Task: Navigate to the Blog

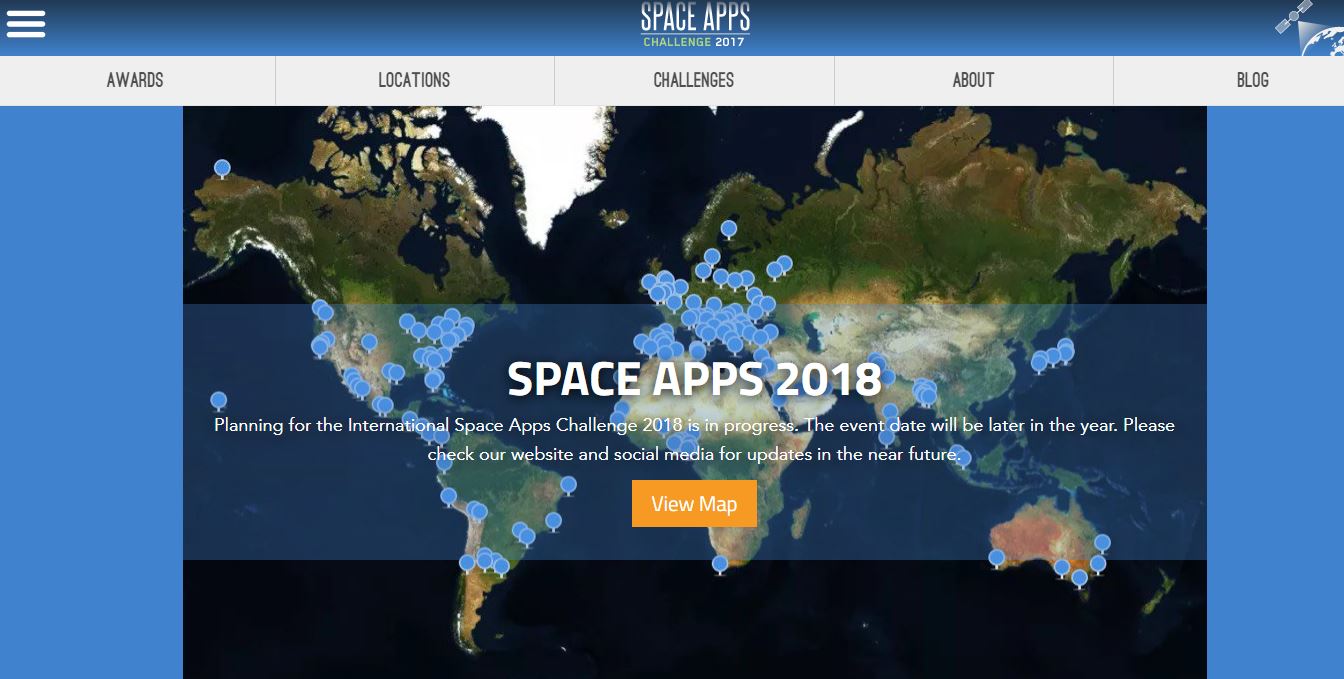Action: coord(1253,80)
